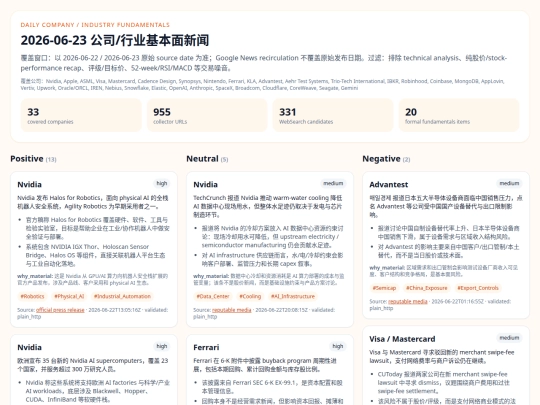Click why_material text in Nvidia cooling card
The height and width of the screenshot is (405, 540).
pyautogui.click(x=269, y=279)
